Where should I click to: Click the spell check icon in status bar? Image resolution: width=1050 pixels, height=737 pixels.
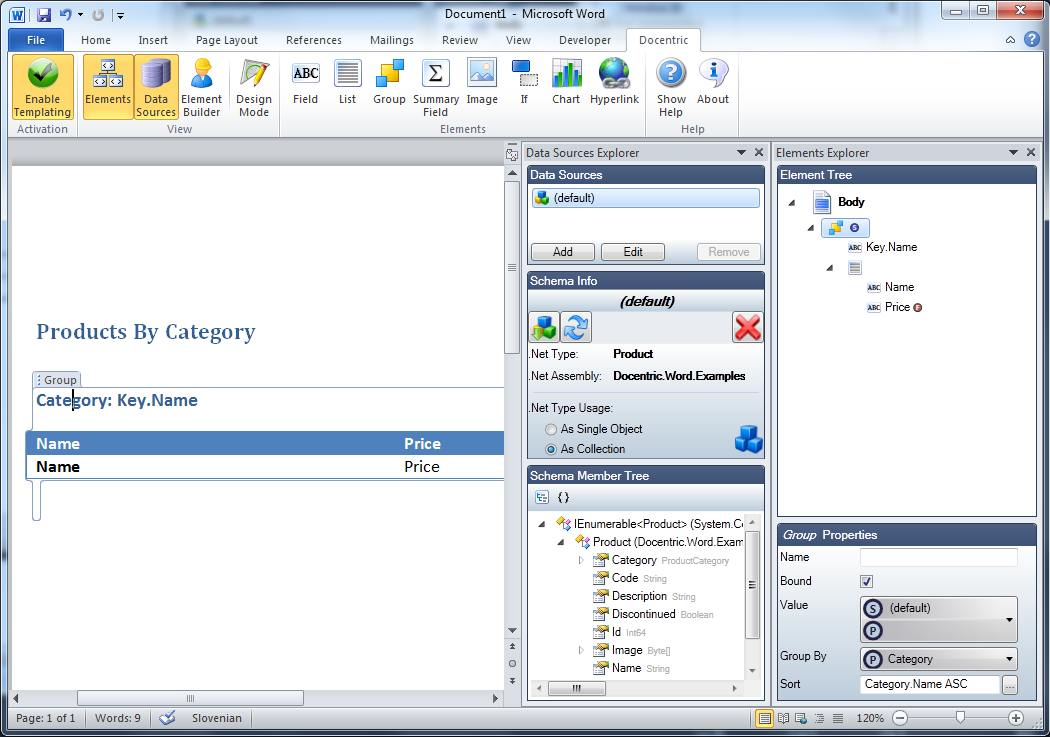click(167, 718)
